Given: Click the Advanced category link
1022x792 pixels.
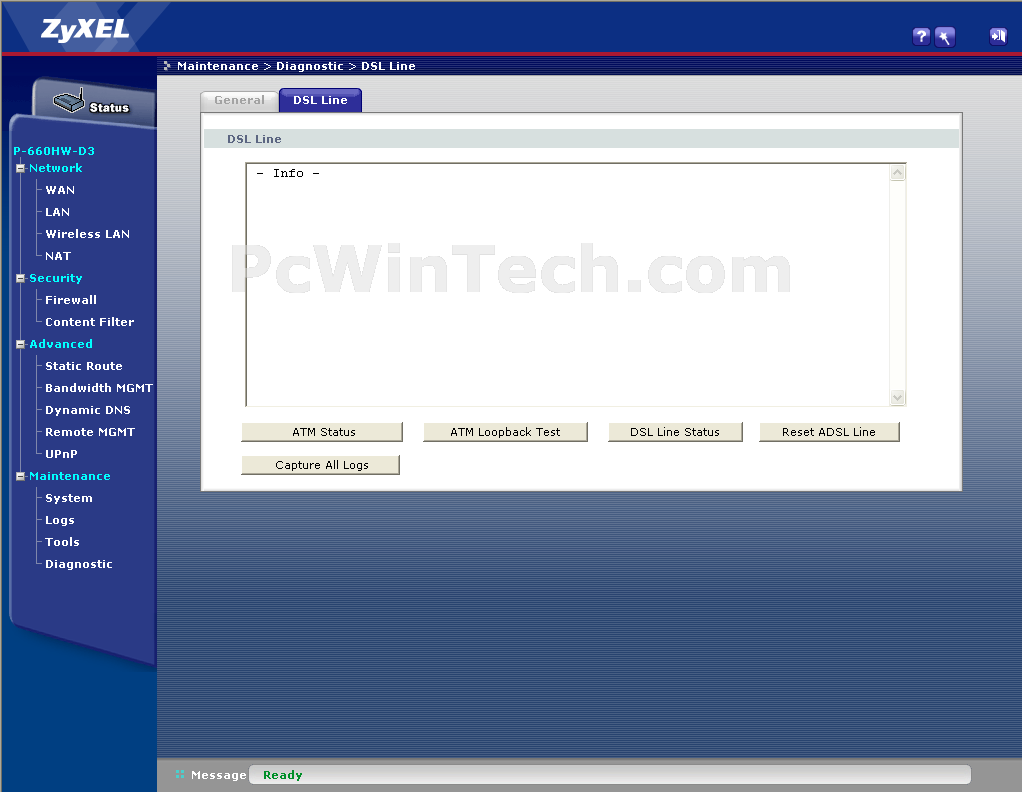Looking at the screenshot, I should click(61, 344).
